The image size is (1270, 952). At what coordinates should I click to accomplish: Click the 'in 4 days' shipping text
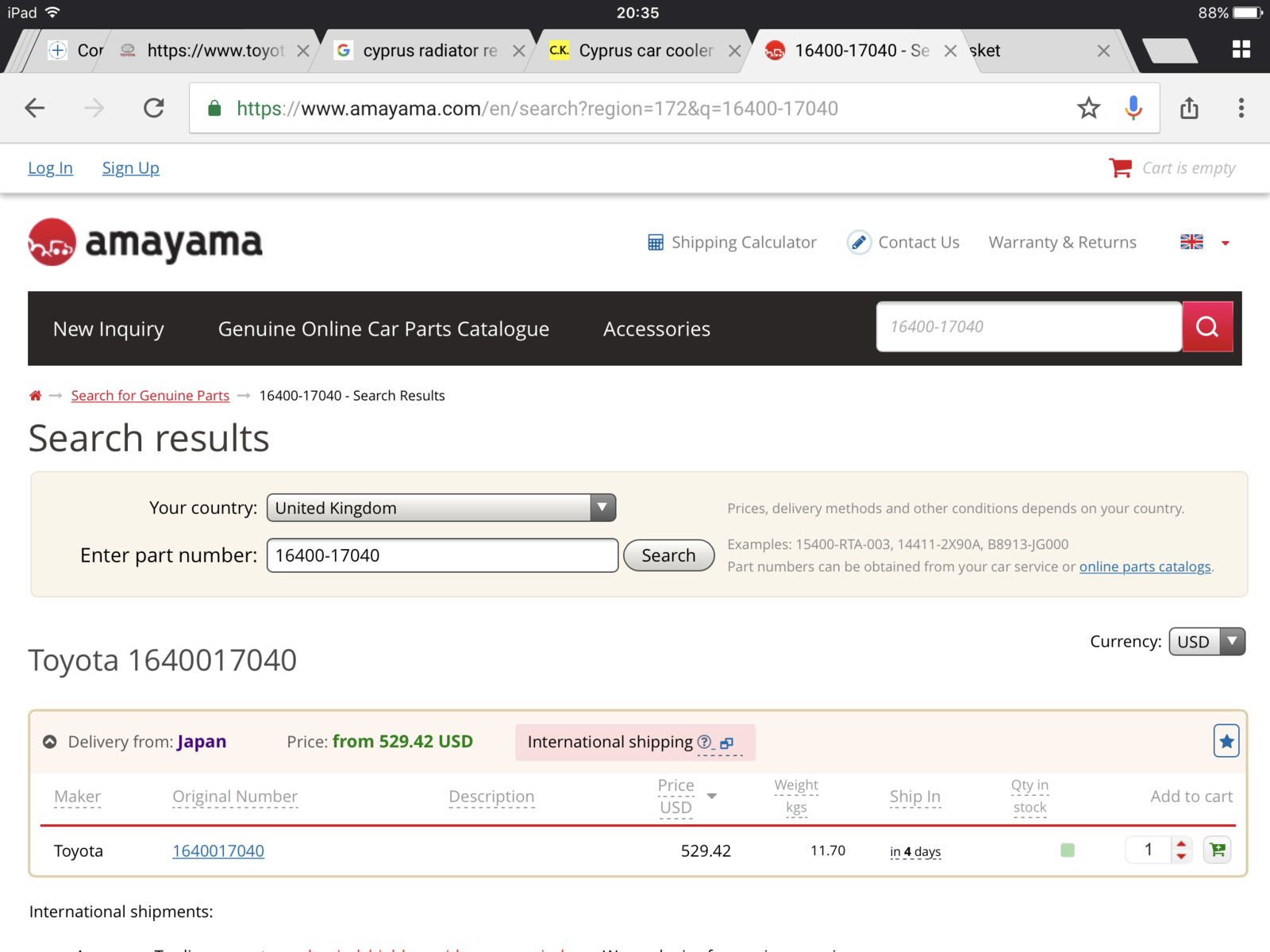(915, 851)
